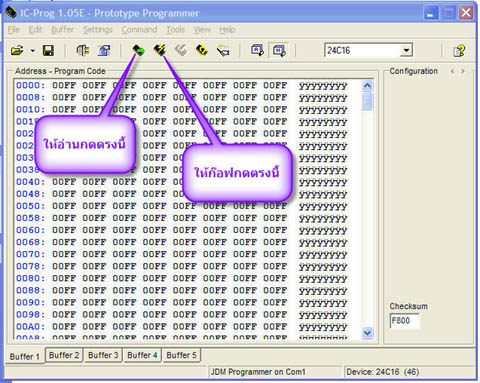This screenshot has height=383, width=480.
Task: Click the scroll down arrow in code view
Action: (x=367, y=333)
